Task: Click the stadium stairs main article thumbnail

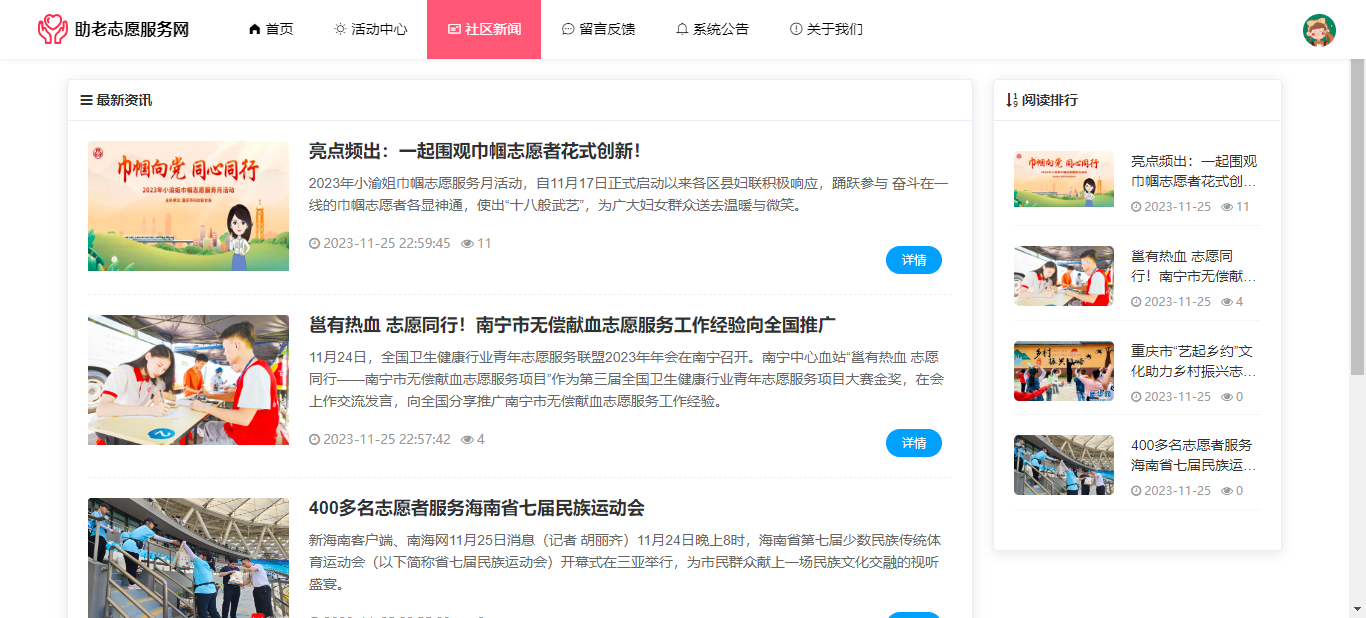Action: pyautogui.click(x=188, y=558)
